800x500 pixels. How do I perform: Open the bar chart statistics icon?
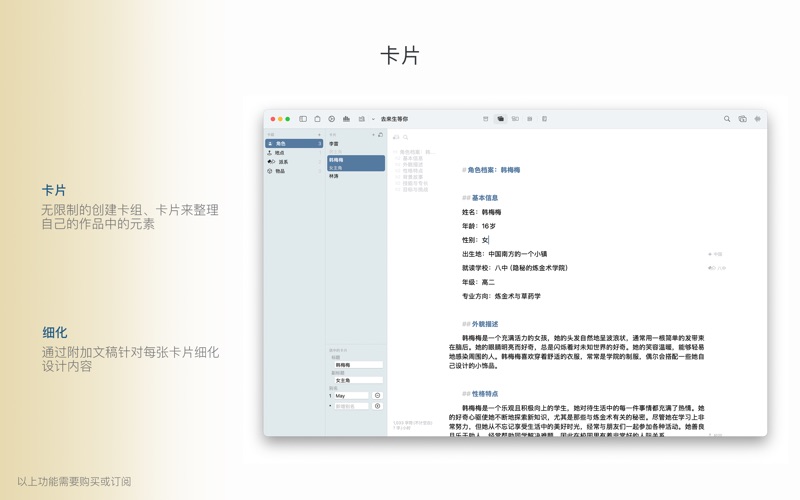click(x=346, y=119)
